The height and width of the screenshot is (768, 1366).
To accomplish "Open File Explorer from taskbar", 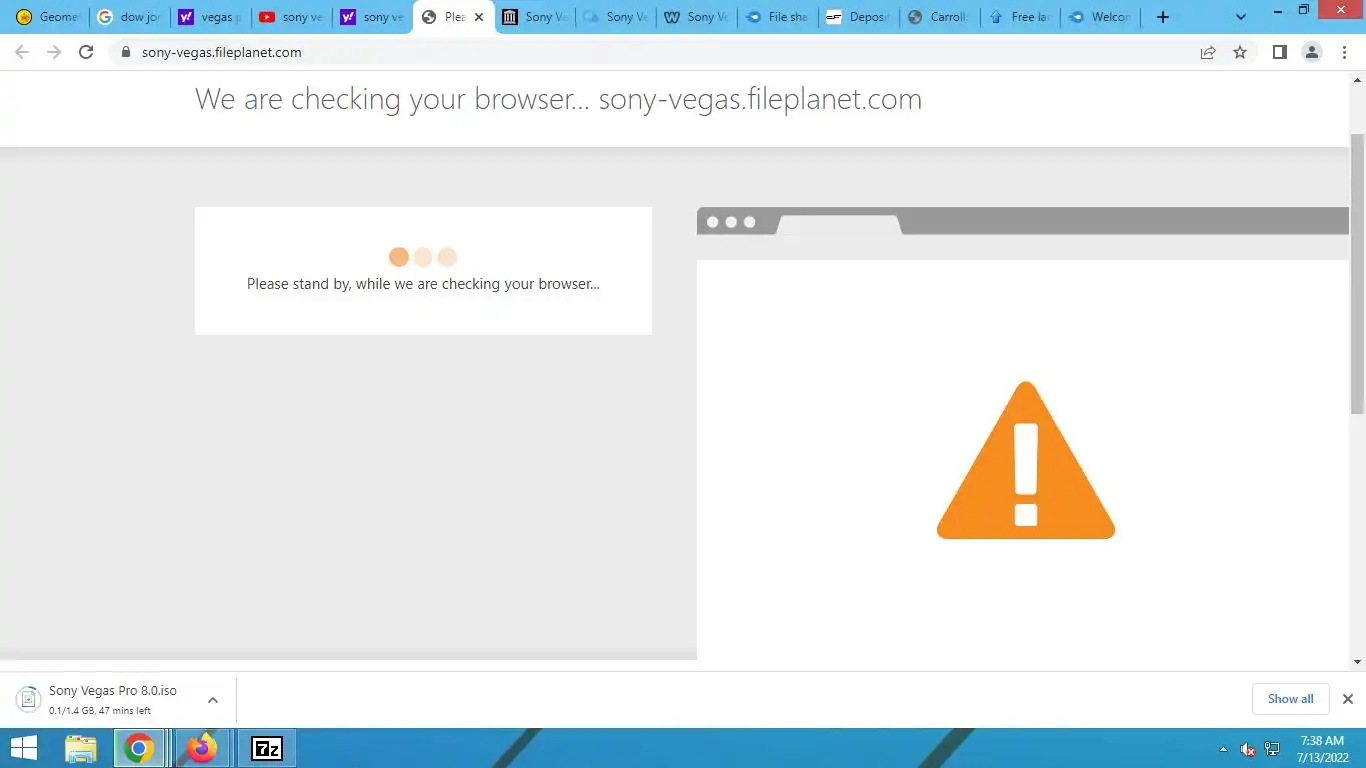I will [x=81, y=748].
